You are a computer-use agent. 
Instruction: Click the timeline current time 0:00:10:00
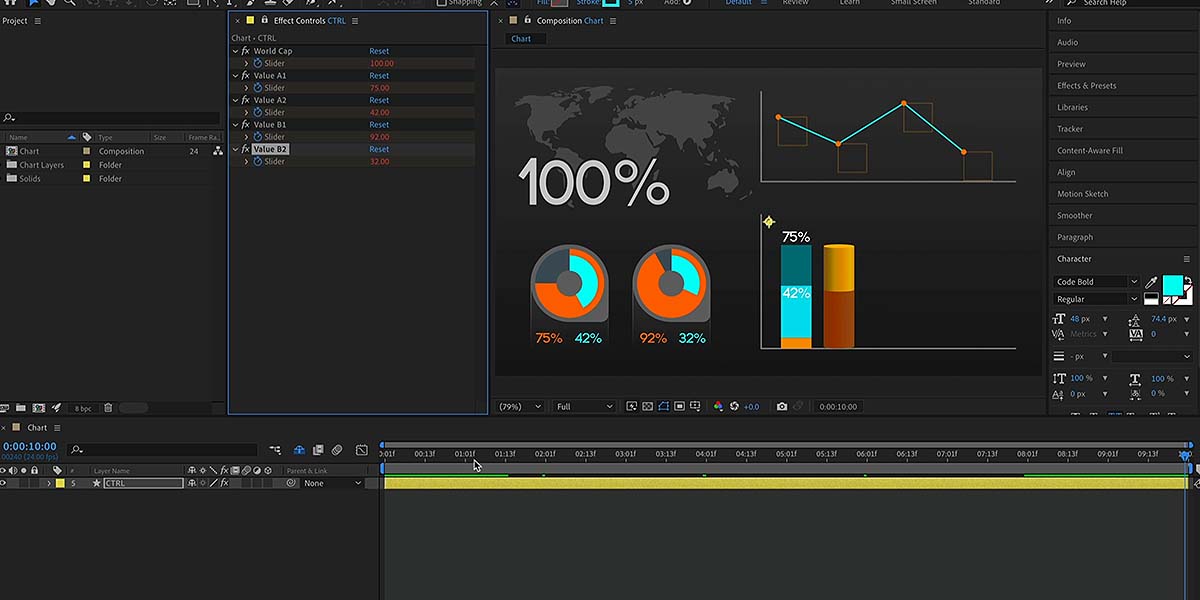pos(30,446)
